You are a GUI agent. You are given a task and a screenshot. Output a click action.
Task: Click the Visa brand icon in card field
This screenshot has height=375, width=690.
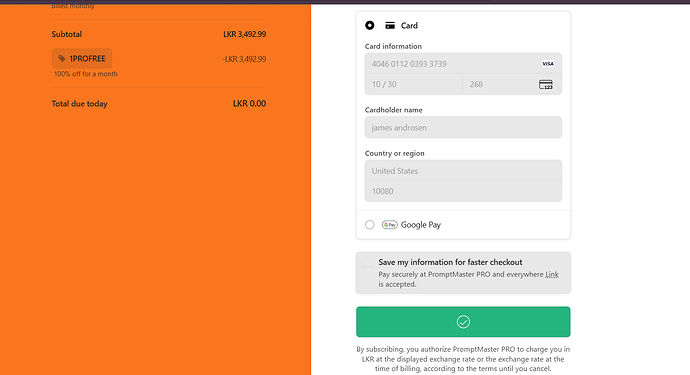[547, 64]
